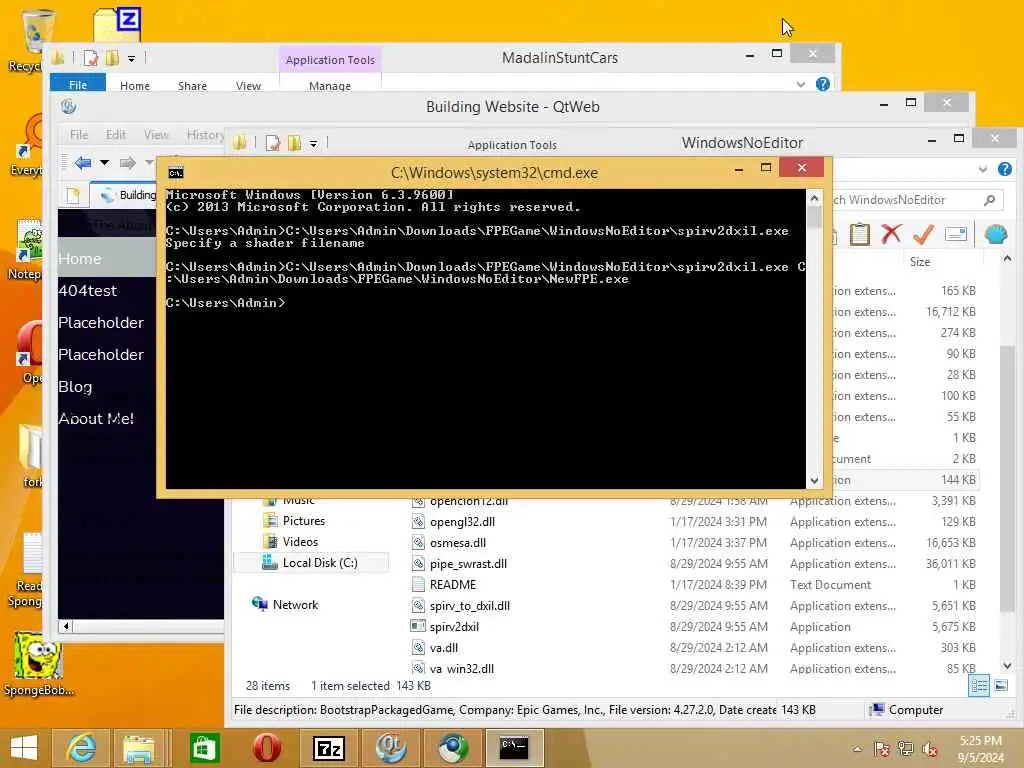
Task: Select Videos in navigation pane
Action: 291,541
